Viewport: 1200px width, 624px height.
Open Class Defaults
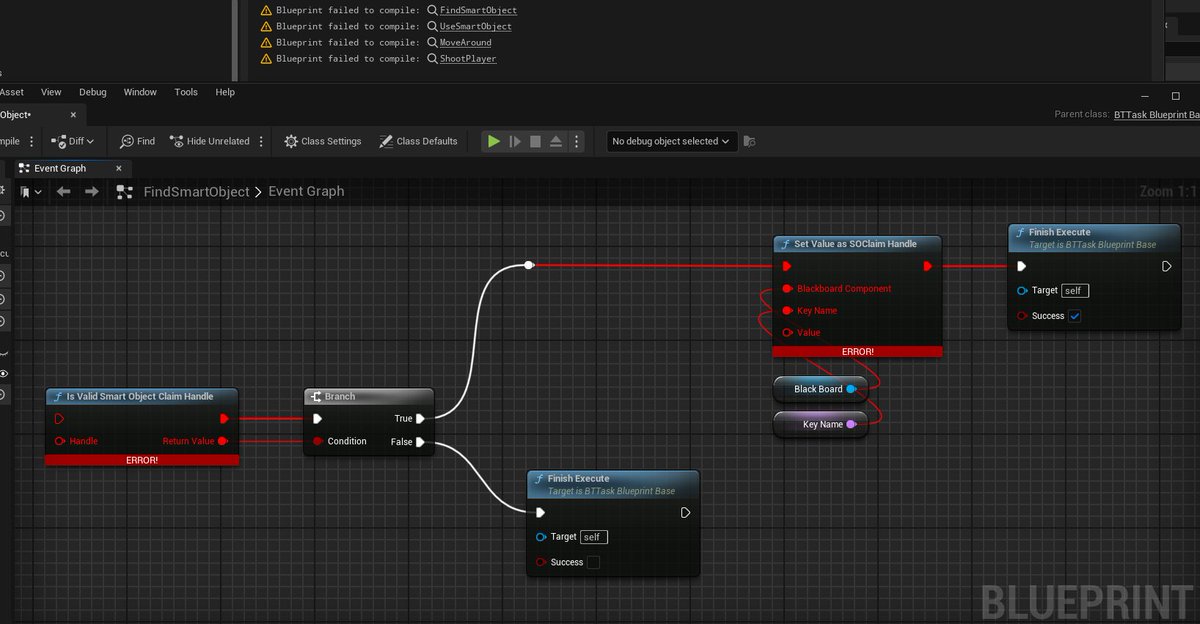coord(418,141)
